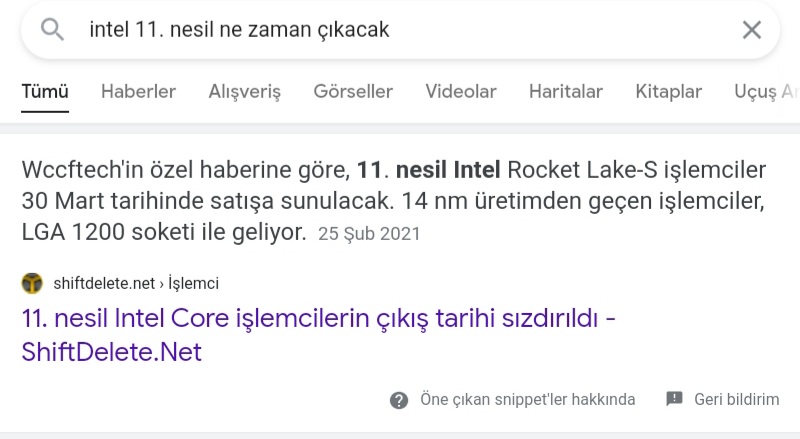Viewport: 800px width, 439px height.
Task: Click the featured snippet answer text
Action: point(392,200)
